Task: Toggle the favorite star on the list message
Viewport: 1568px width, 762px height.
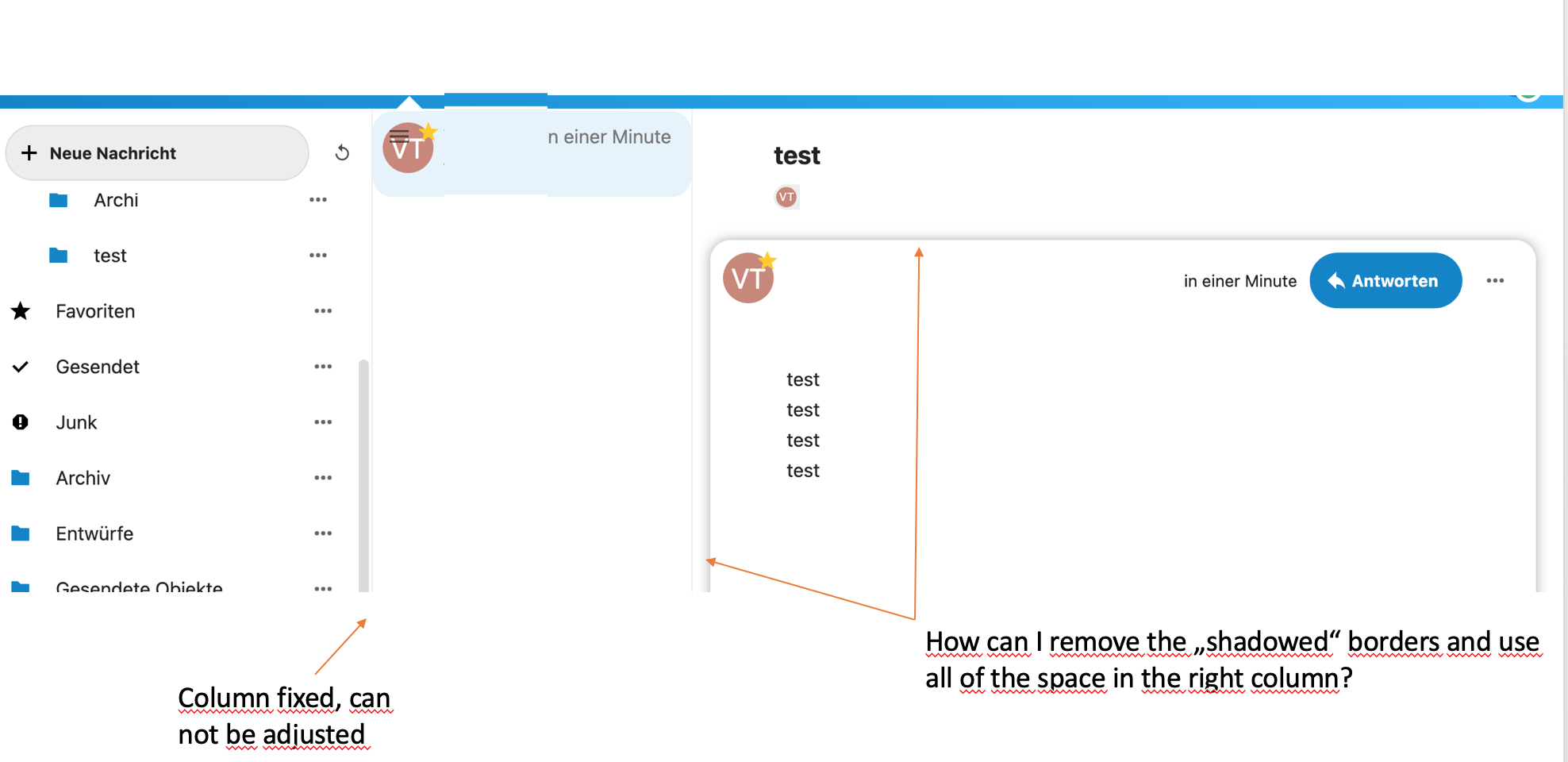Action: tap(429, 131)
